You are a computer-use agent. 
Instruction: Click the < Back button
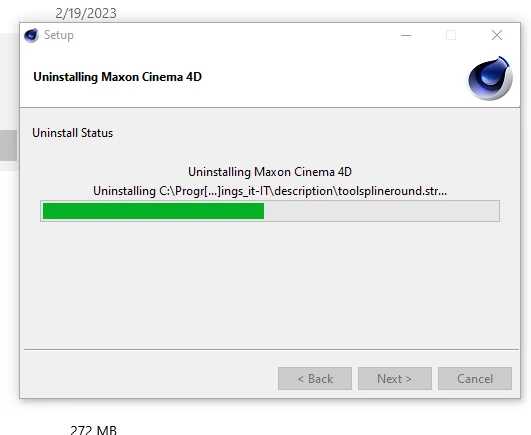coord(315,378)
